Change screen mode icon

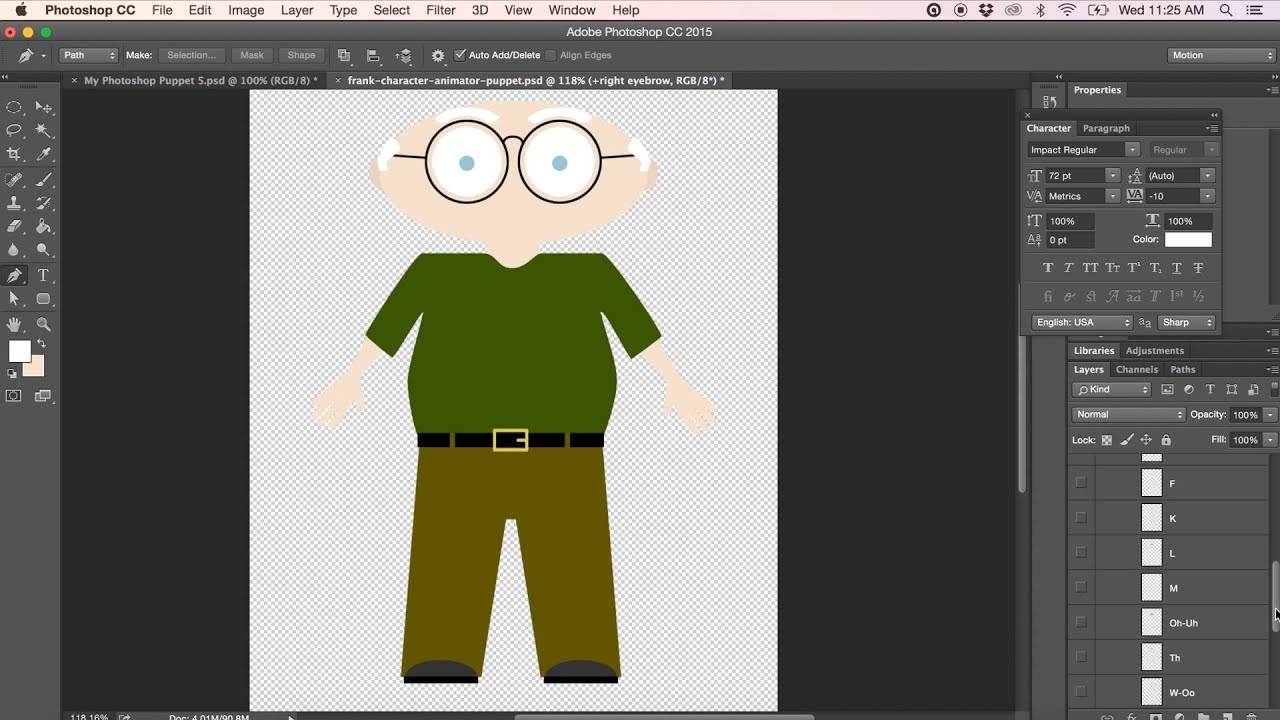[x=43, y=396]
